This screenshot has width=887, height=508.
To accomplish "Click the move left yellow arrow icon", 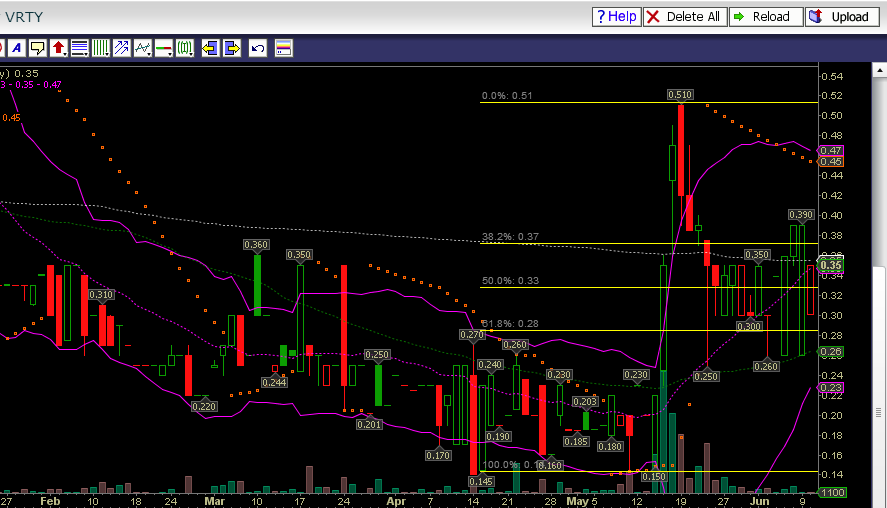I will (x=210, y=48).
